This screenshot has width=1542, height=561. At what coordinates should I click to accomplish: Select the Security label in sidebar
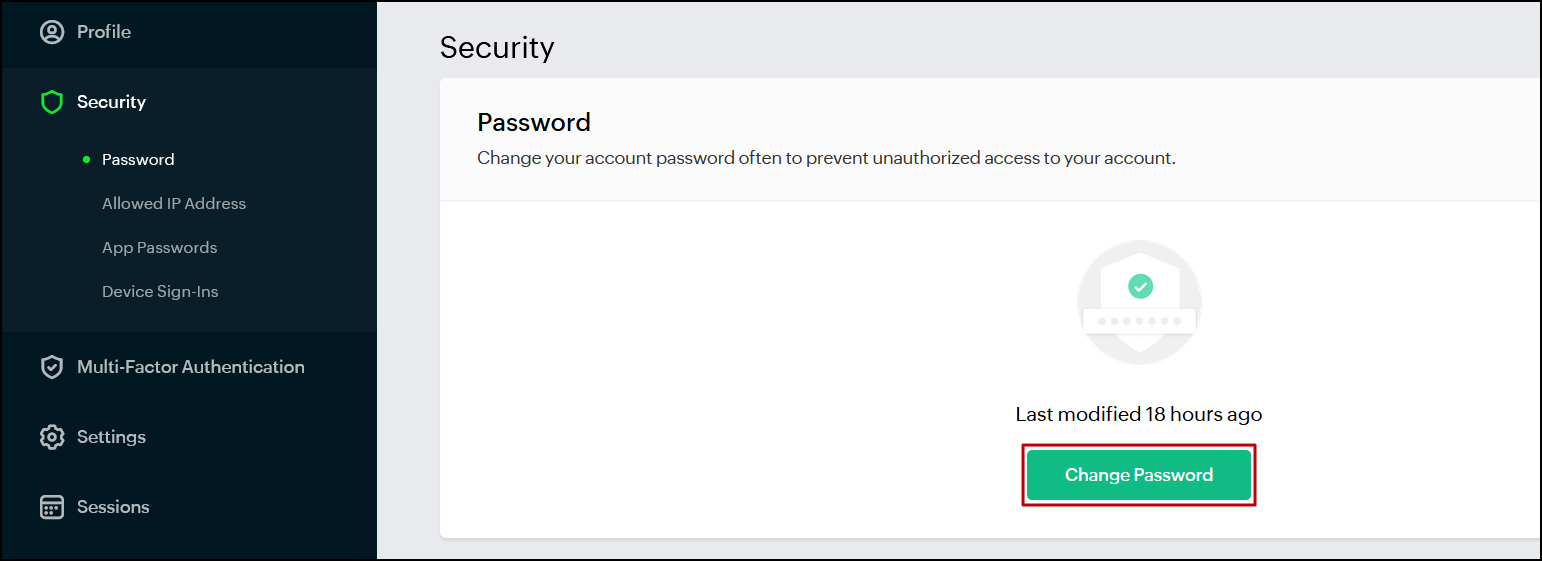[111, 102]
